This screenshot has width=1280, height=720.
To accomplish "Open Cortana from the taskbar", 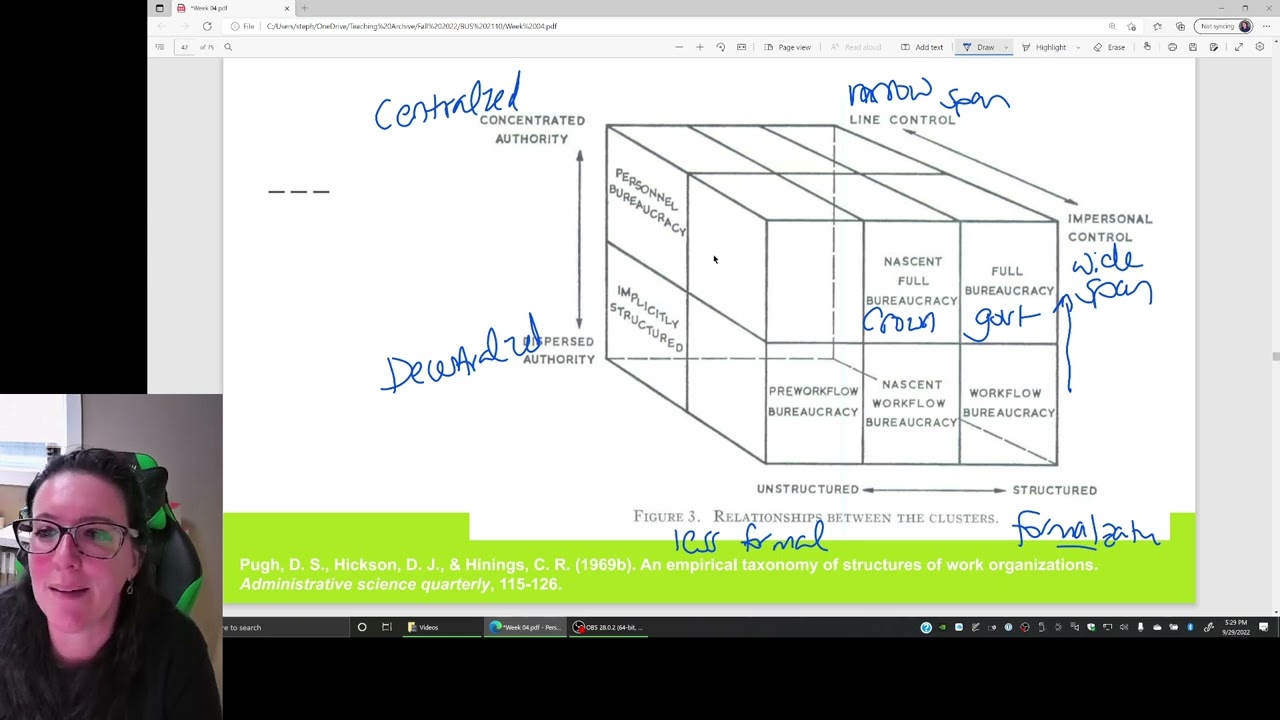I will pyautogui.click(x=362, y=627).
